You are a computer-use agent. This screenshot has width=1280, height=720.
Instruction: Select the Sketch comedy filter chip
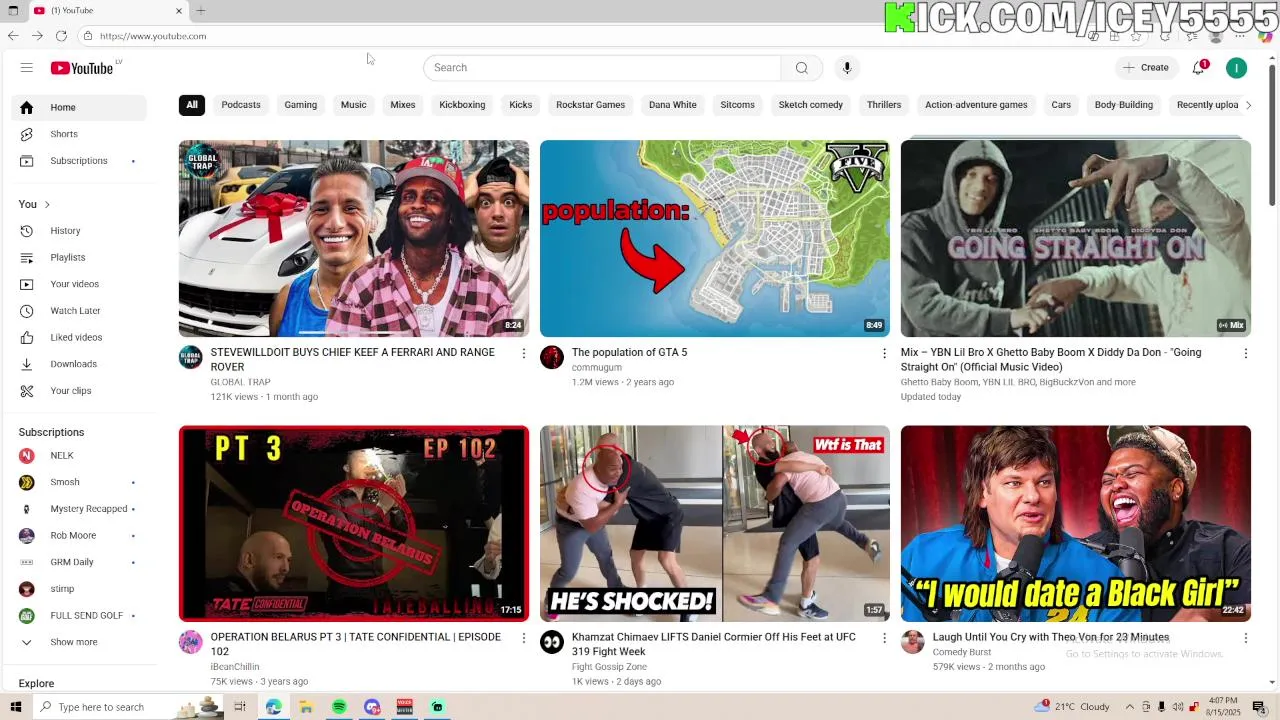click(811, 105)
